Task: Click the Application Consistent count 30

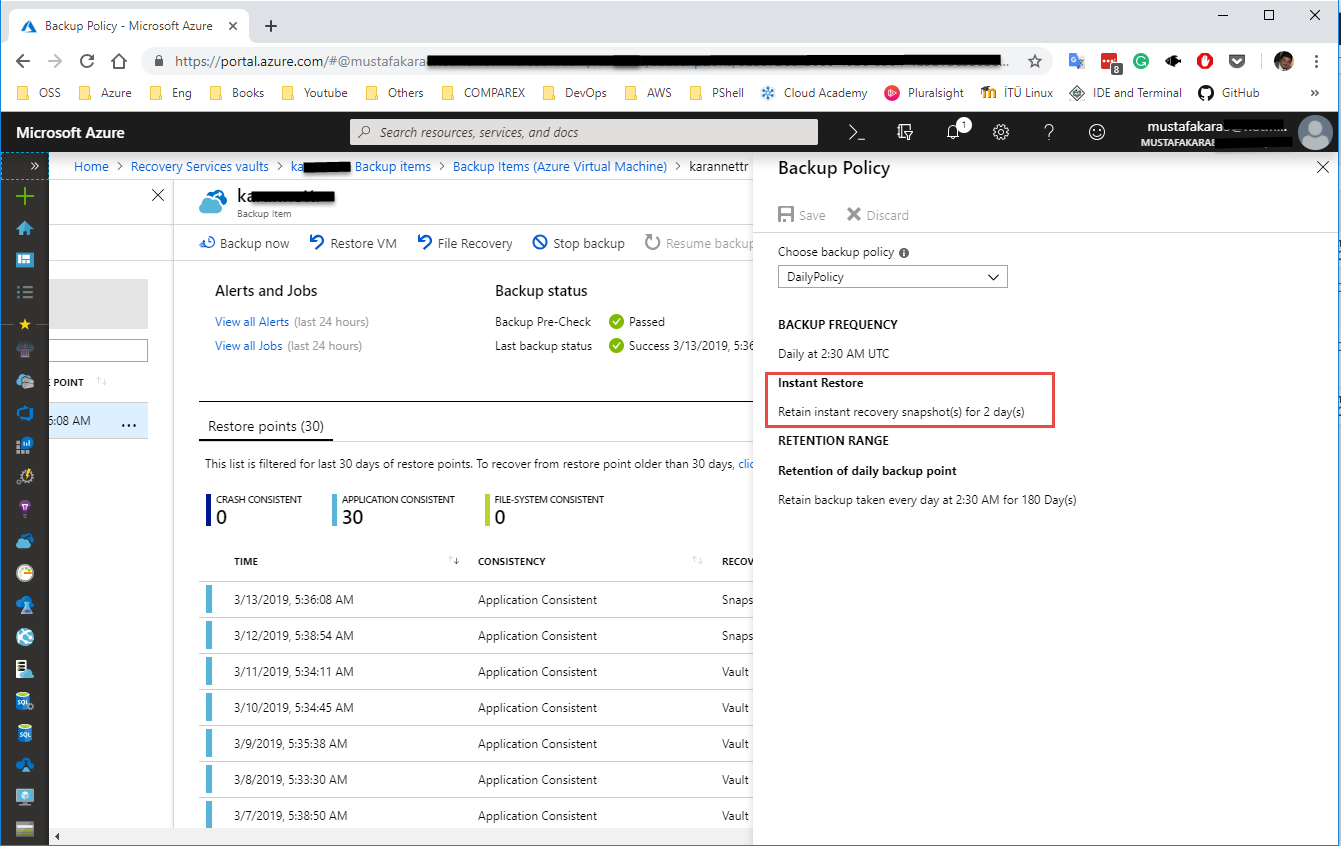Action: [352, 517]
